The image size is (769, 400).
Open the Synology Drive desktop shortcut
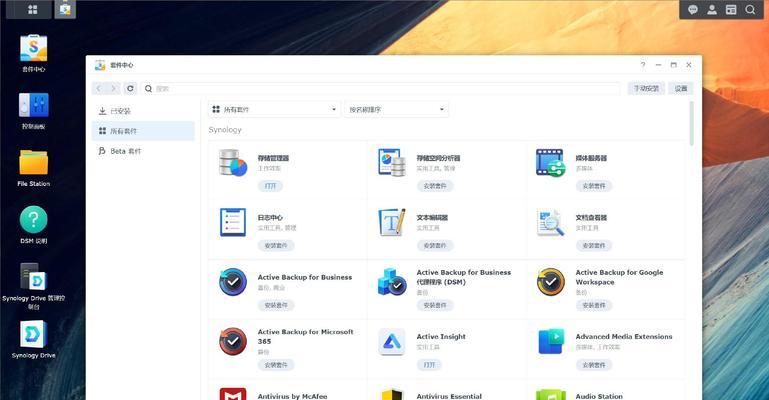[x=33, y=339]
